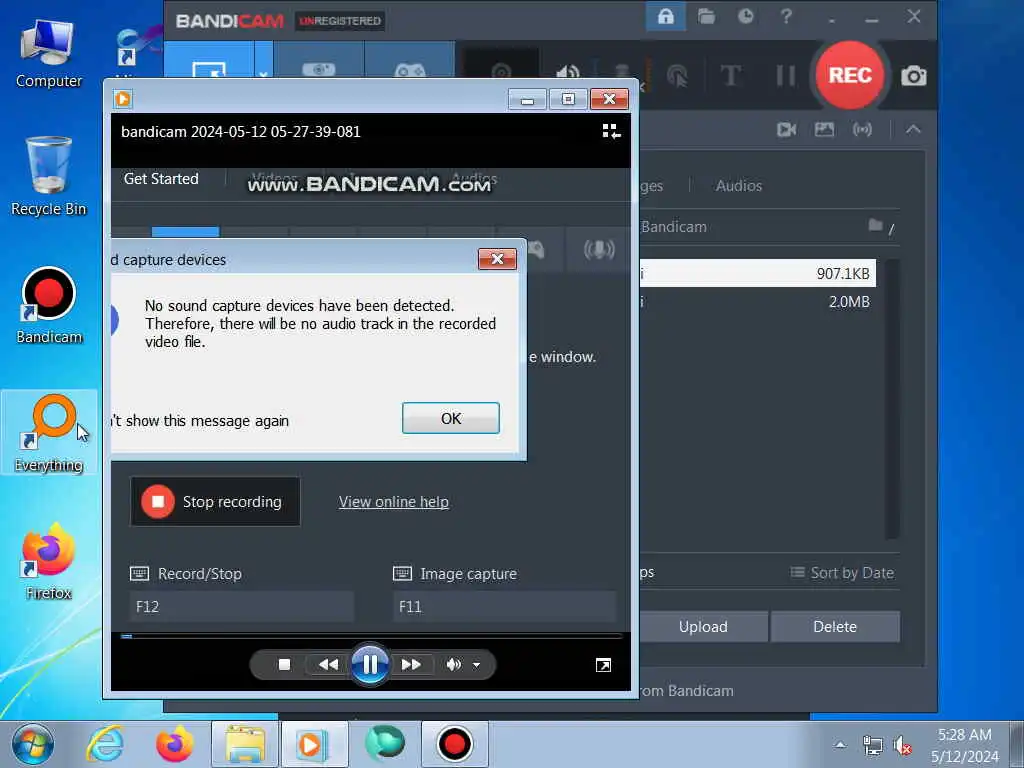Switch to now playing view in media player
Viewport: 1024px width, 768px height.
point(611,132)
